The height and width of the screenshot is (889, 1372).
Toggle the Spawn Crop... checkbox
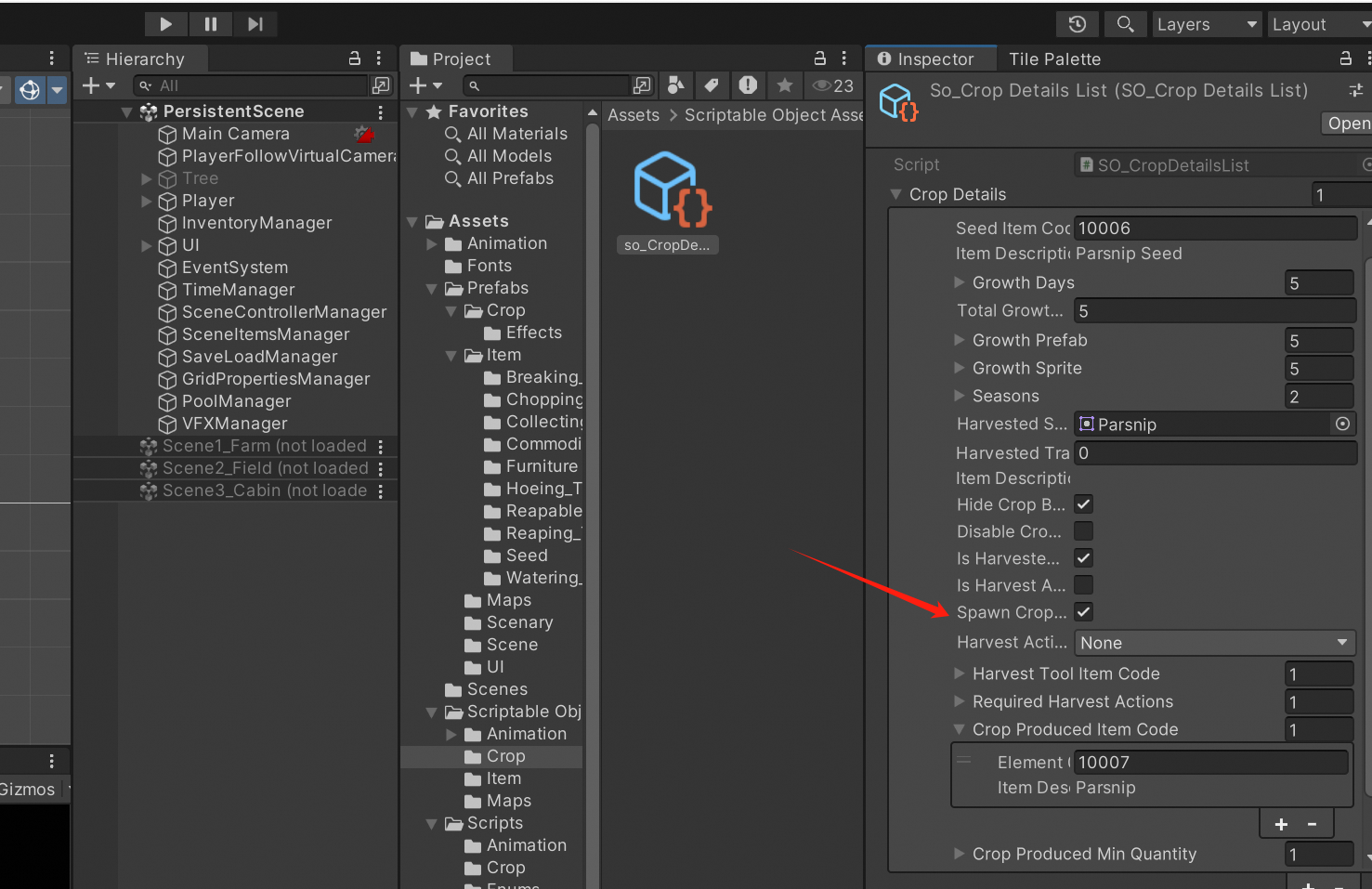1083,612
